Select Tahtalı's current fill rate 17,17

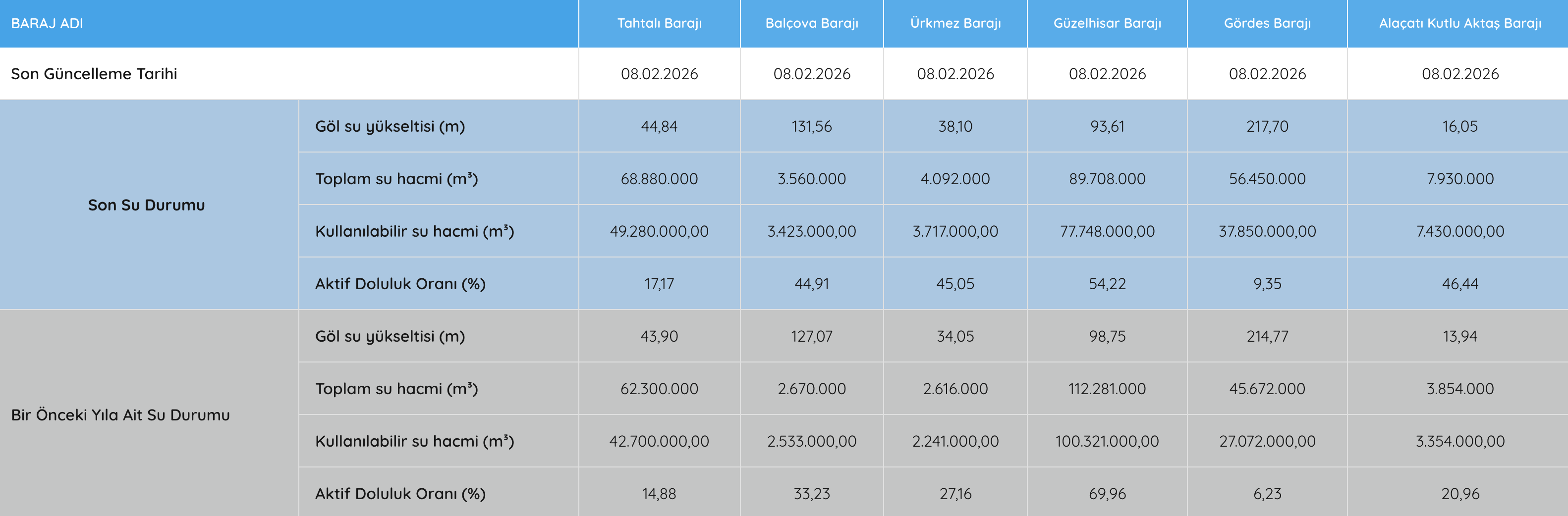(659, 284)
